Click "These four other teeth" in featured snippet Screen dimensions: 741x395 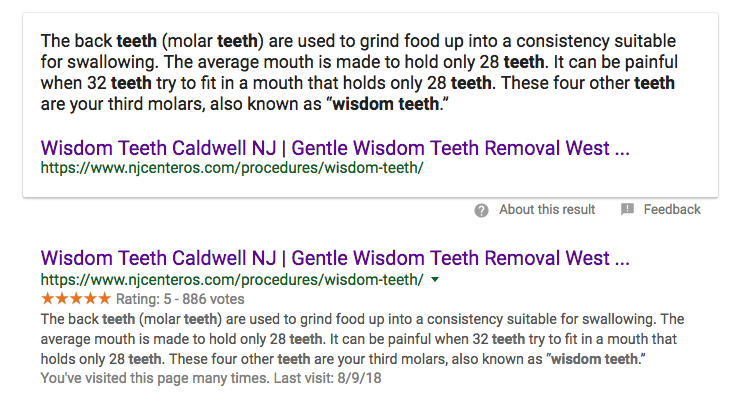[x=588, y=83]
